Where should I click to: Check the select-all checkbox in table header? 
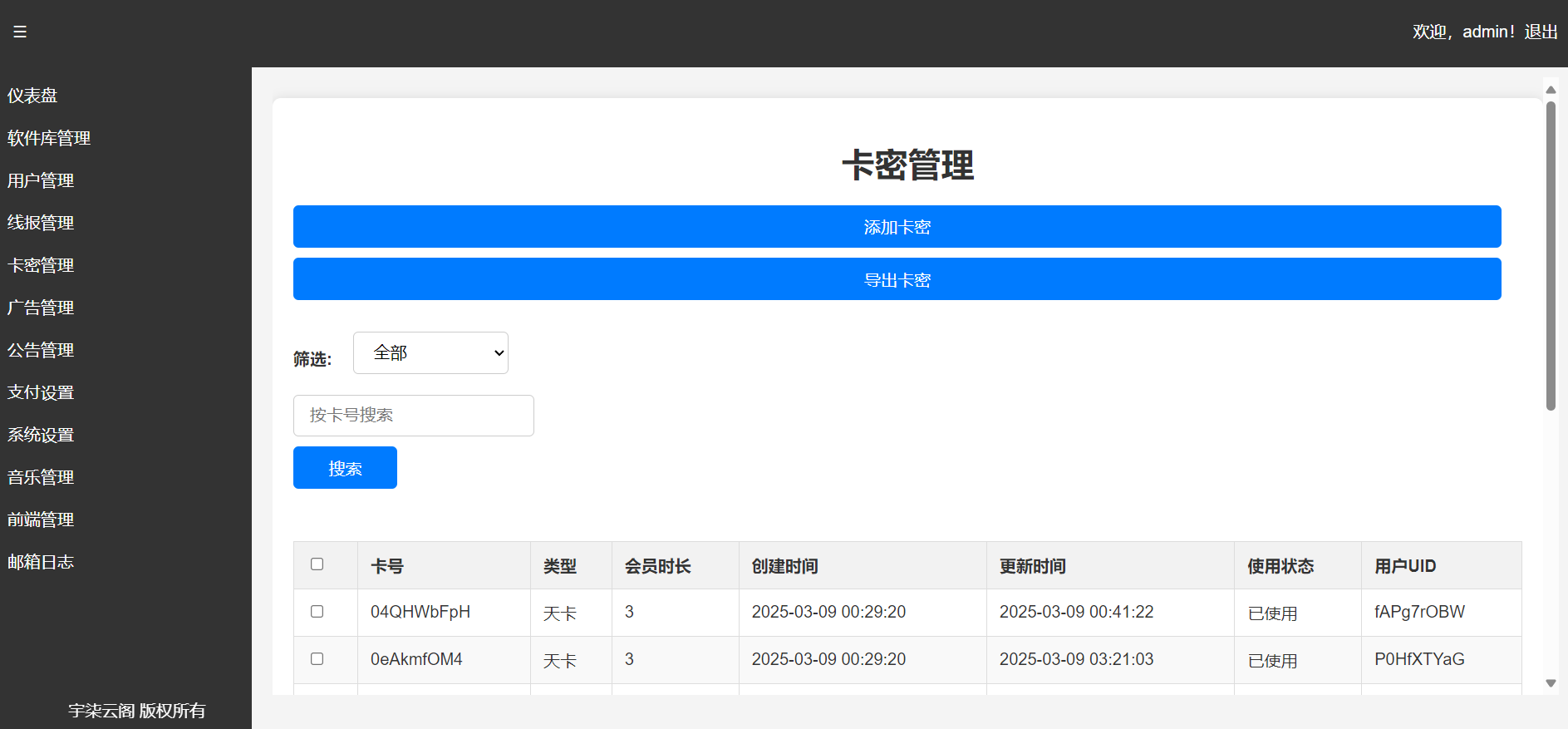click(317, 564)
